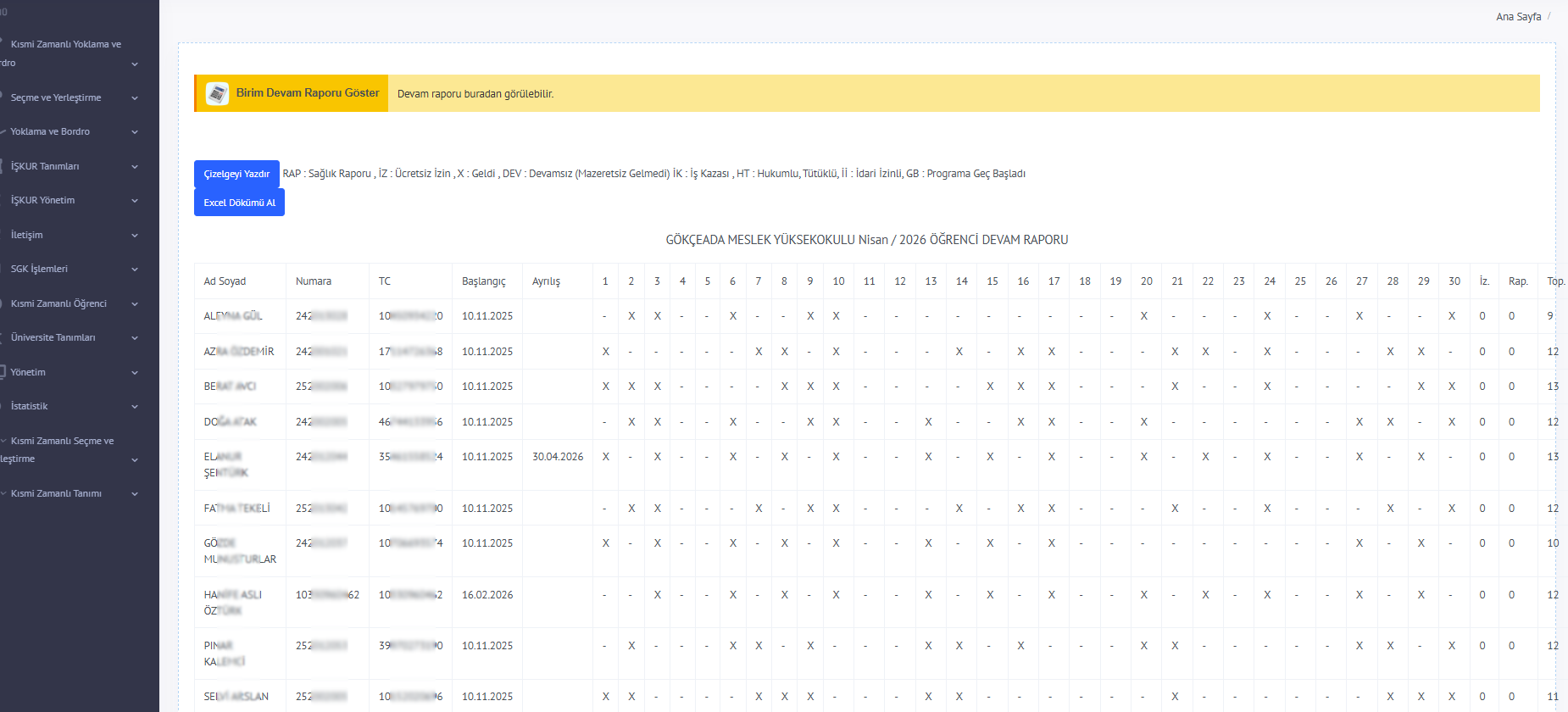Image resolution: width=1568 pixels, height=712 pixels.
Task: Click the day 15 column header
Action: [993, 281]
